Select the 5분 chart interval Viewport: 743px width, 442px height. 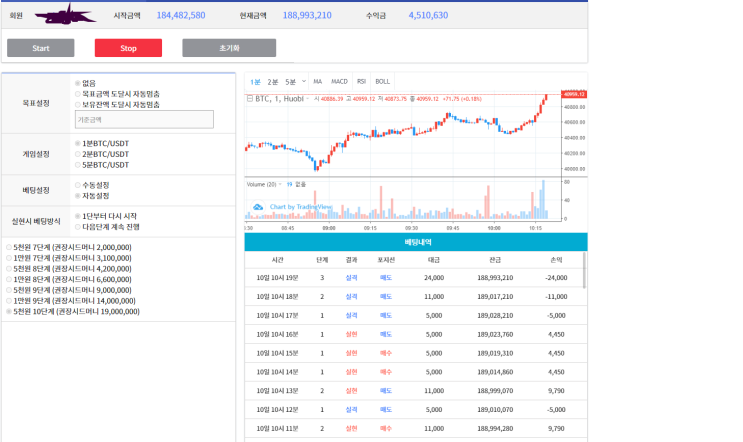click(x=290, y=82)
